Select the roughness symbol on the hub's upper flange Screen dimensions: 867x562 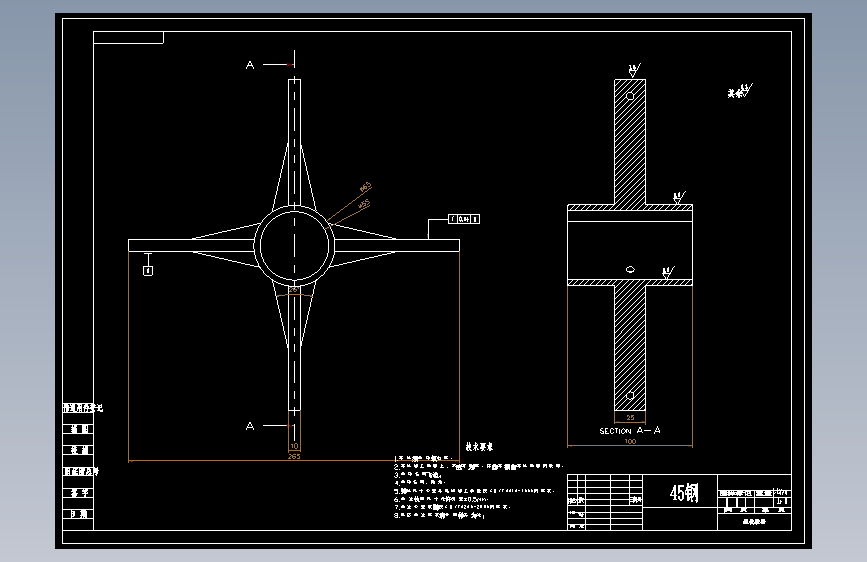coord(678,197)
